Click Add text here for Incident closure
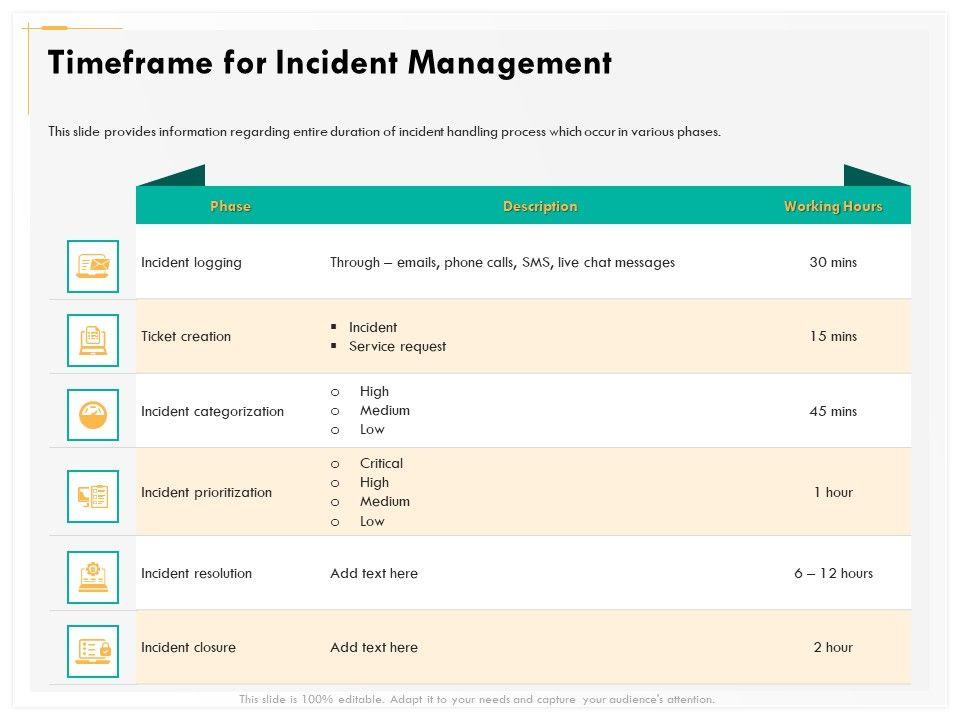Image resolution: width=960 pixels, height=720 pixels. click(374, 647)
